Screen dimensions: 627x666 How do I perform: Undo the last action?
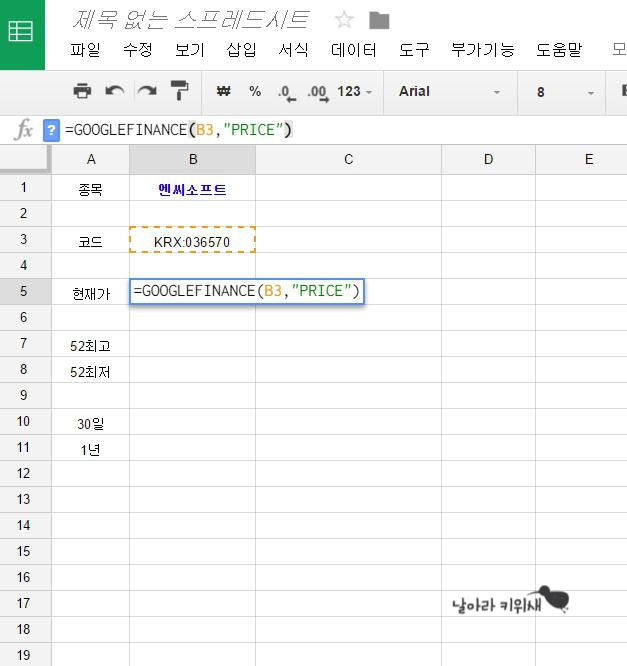coord(115,91)
